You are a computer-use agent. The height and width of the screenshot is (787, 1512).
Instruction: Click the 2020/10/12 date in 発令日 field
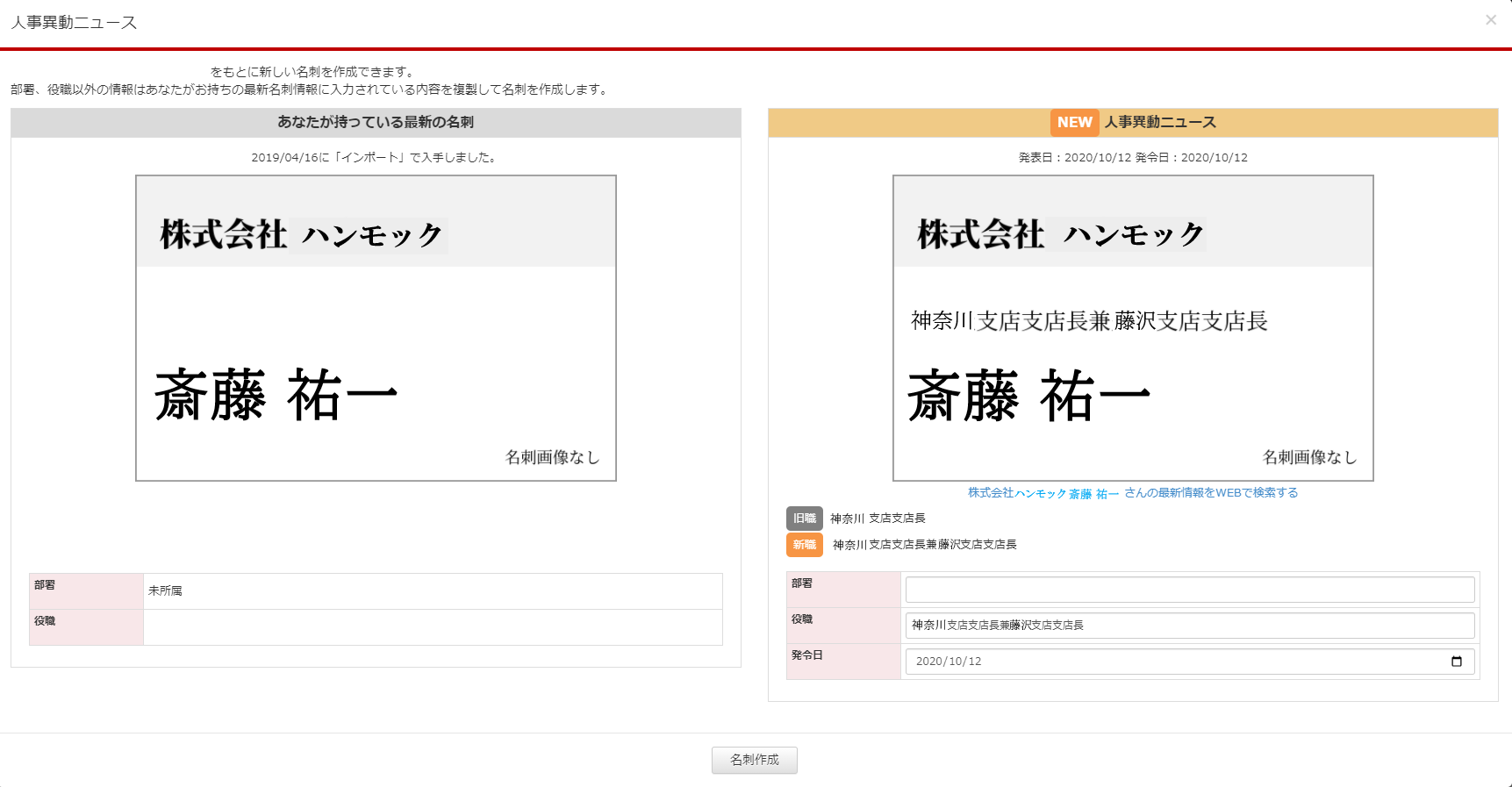(x=949, y=662)
